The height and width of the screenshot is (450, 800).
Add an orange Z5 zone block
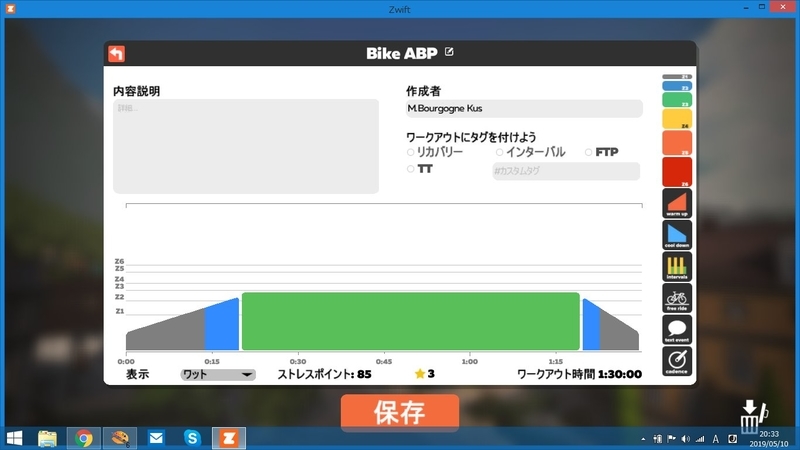[677, 143]
